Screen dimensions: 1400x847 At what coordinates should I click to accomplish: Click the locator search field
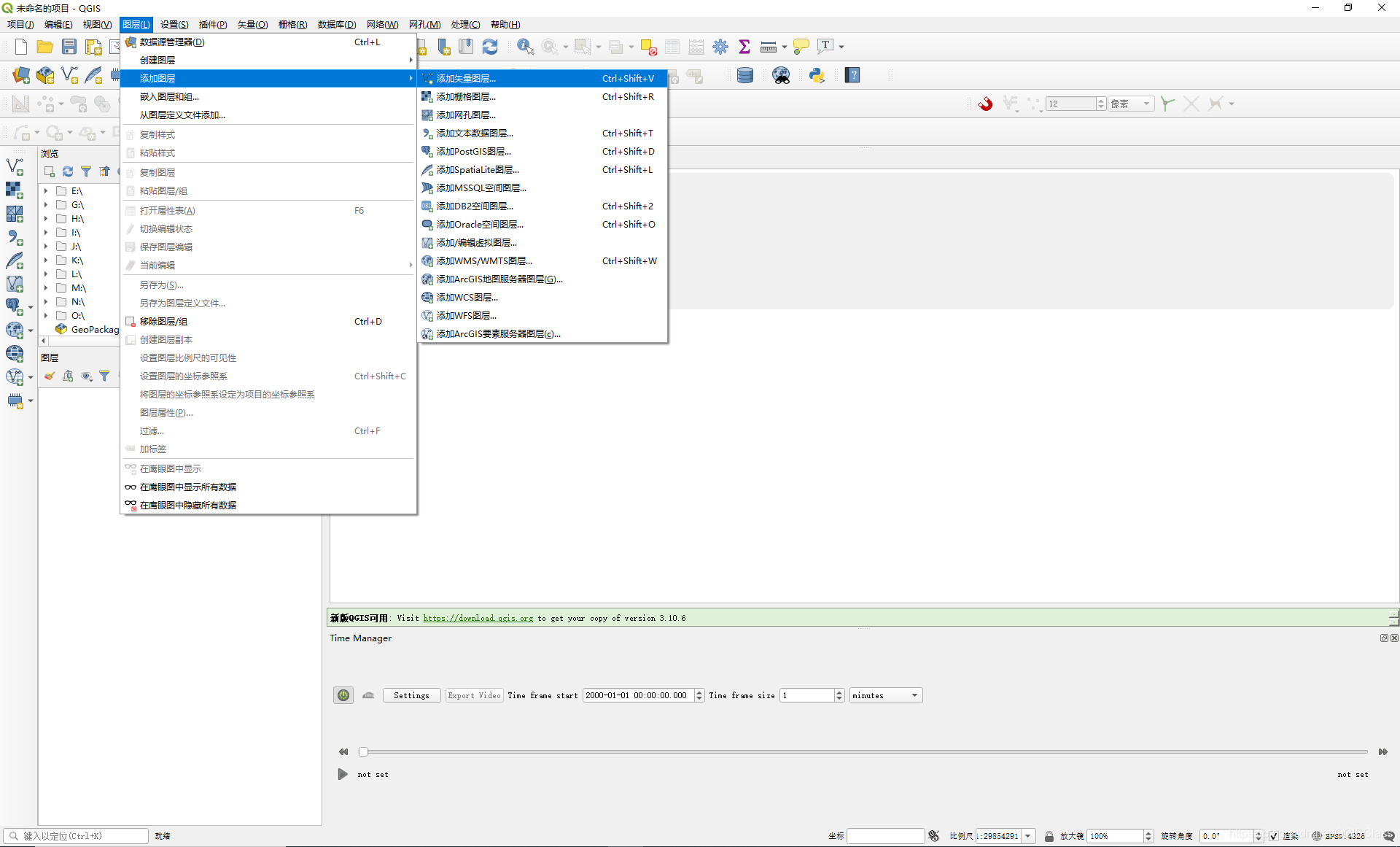click(77, 836)
